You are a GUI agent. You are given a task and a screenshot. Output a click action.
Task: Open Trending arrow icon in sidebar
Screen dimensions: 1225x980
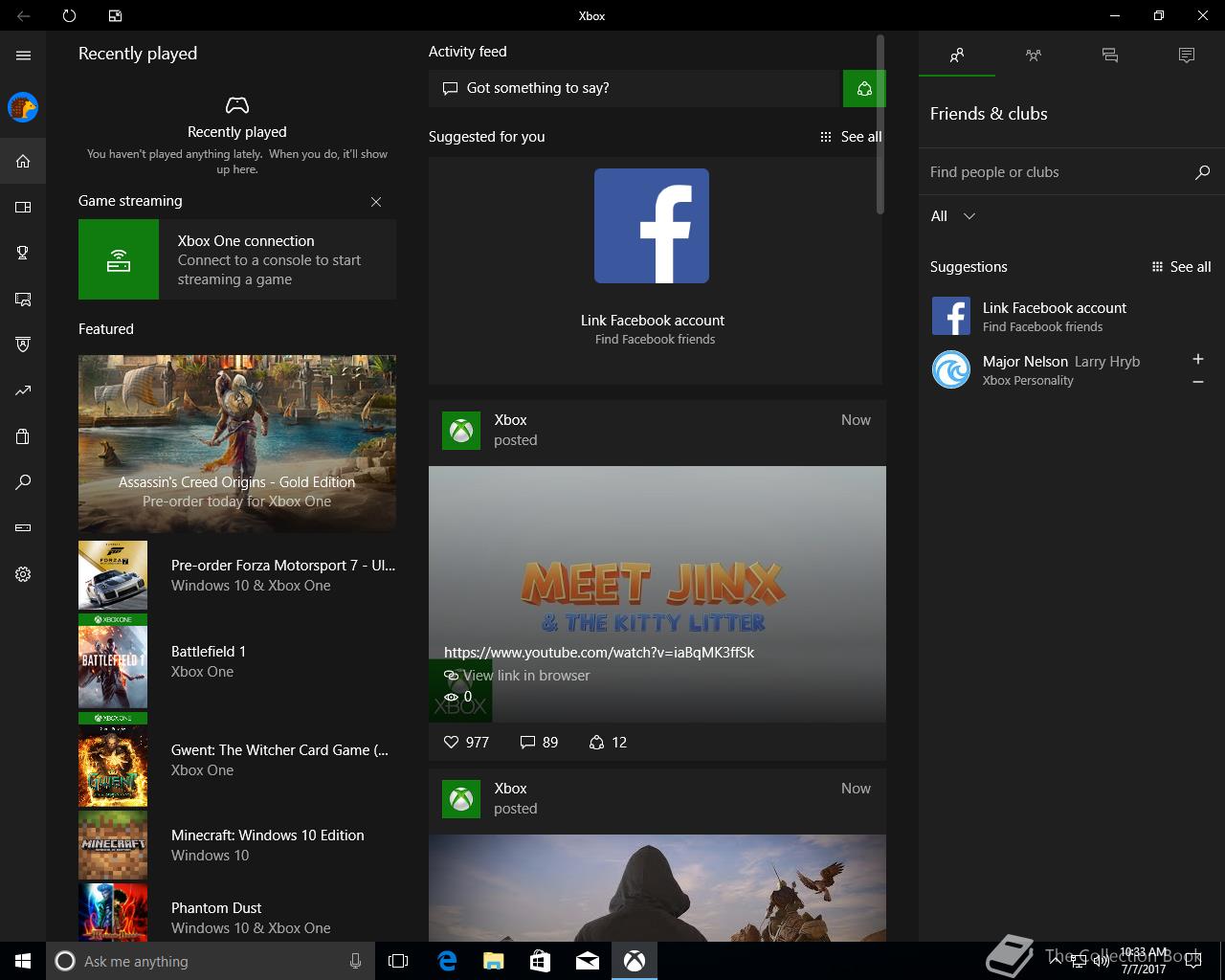[x=23, y=390]
